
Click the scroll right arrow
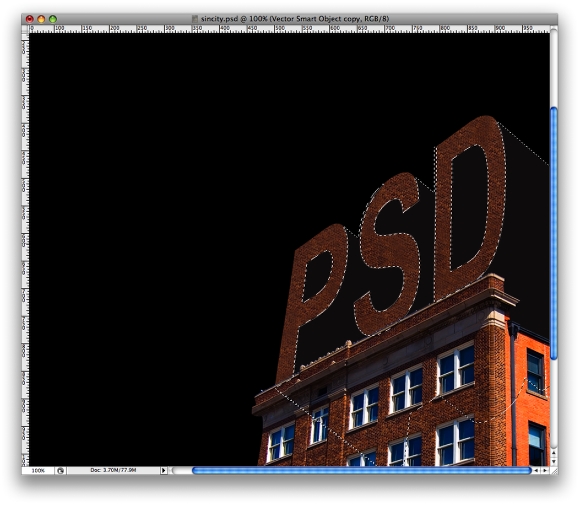tap(545, 470)
